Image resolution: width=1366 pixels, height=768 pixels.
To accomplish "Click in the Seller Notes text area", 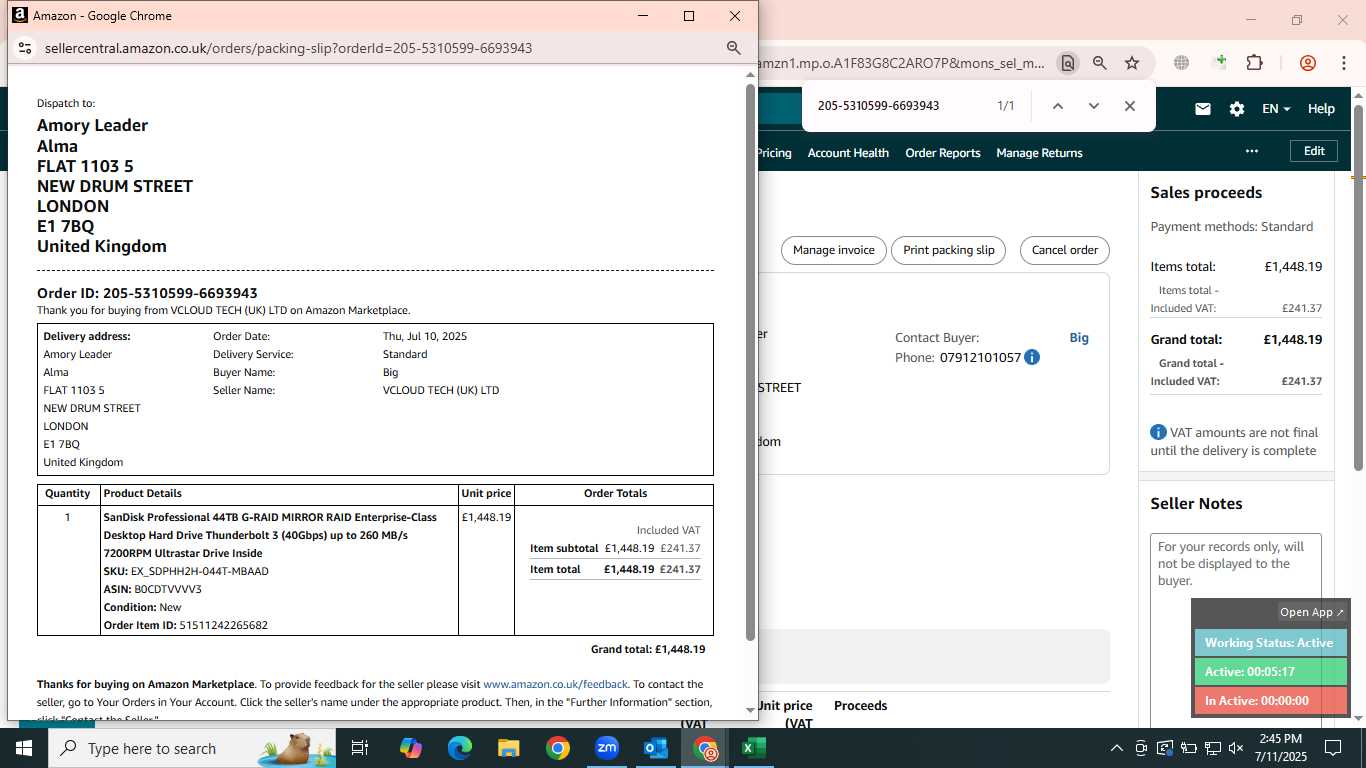I will pyautogui.click(x=1235, y=630).
